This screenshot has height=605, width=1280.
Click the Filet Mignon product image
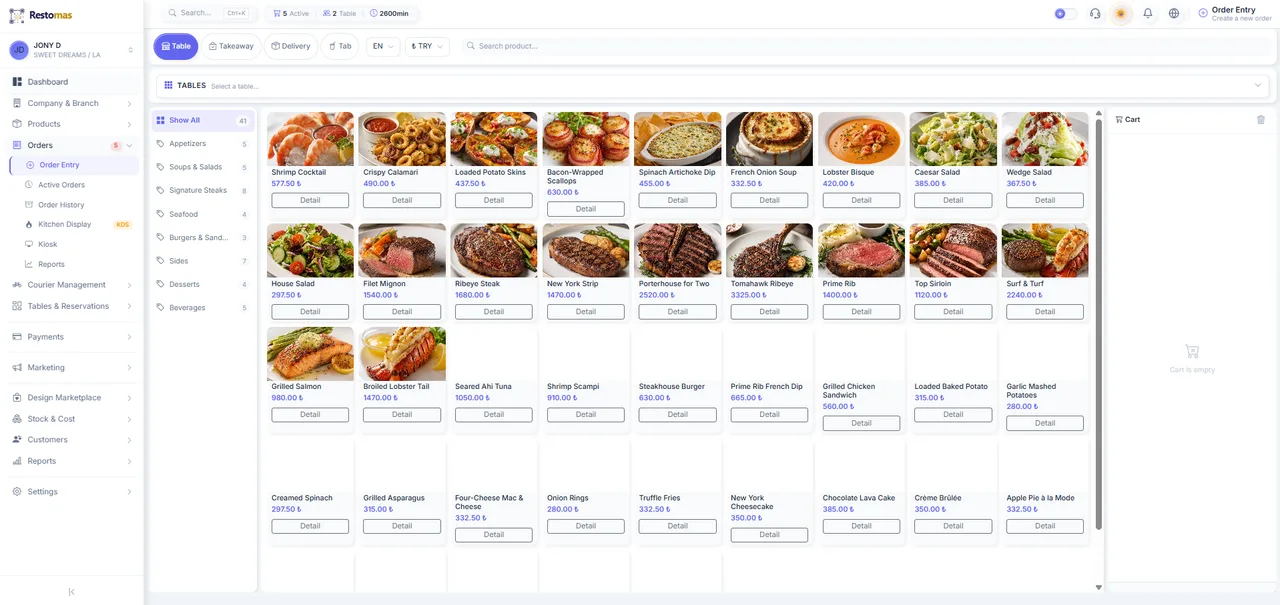click(x=402, y=250)
